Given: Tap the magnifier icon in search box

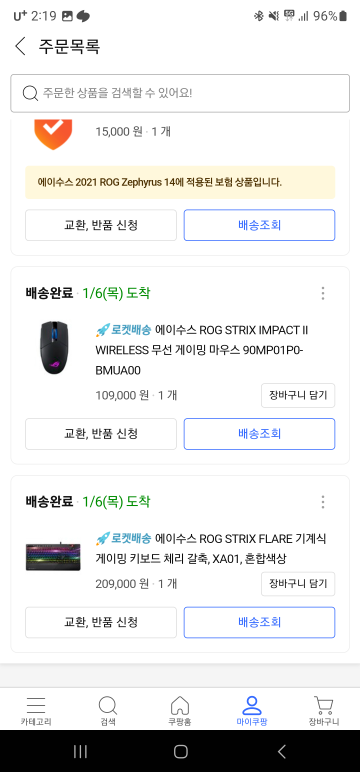Looking at the screenshot, I should 31,93.
